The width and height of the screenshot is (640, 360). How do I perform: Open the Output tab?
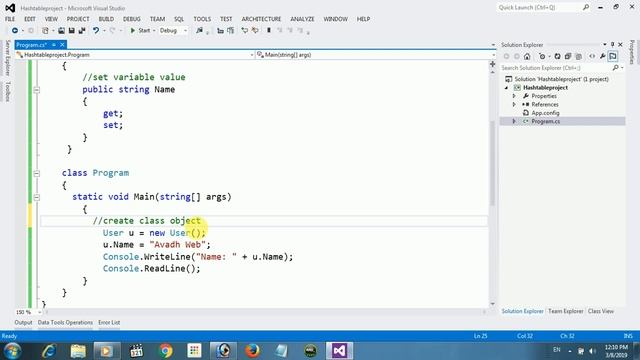(23, 322)
